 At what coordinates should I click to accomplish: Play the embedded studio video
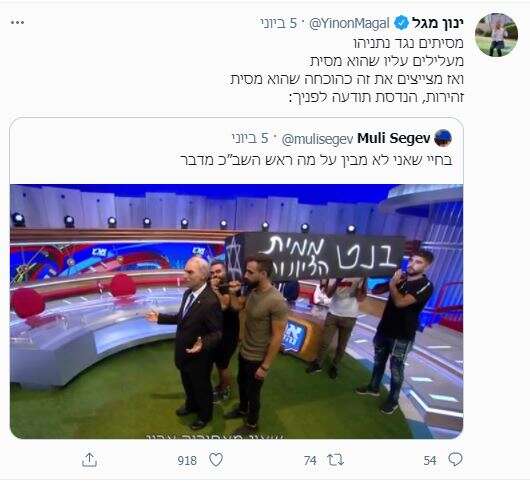[237, 311]
